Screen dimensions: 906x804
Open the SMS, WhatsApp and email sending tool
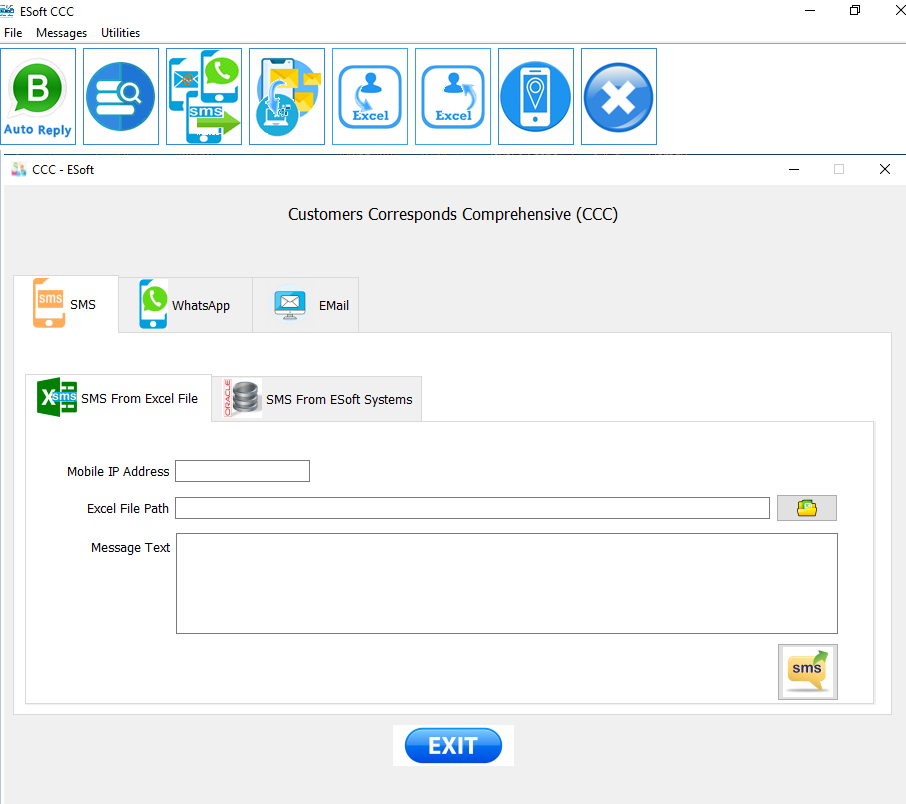(x=204, y=97)
